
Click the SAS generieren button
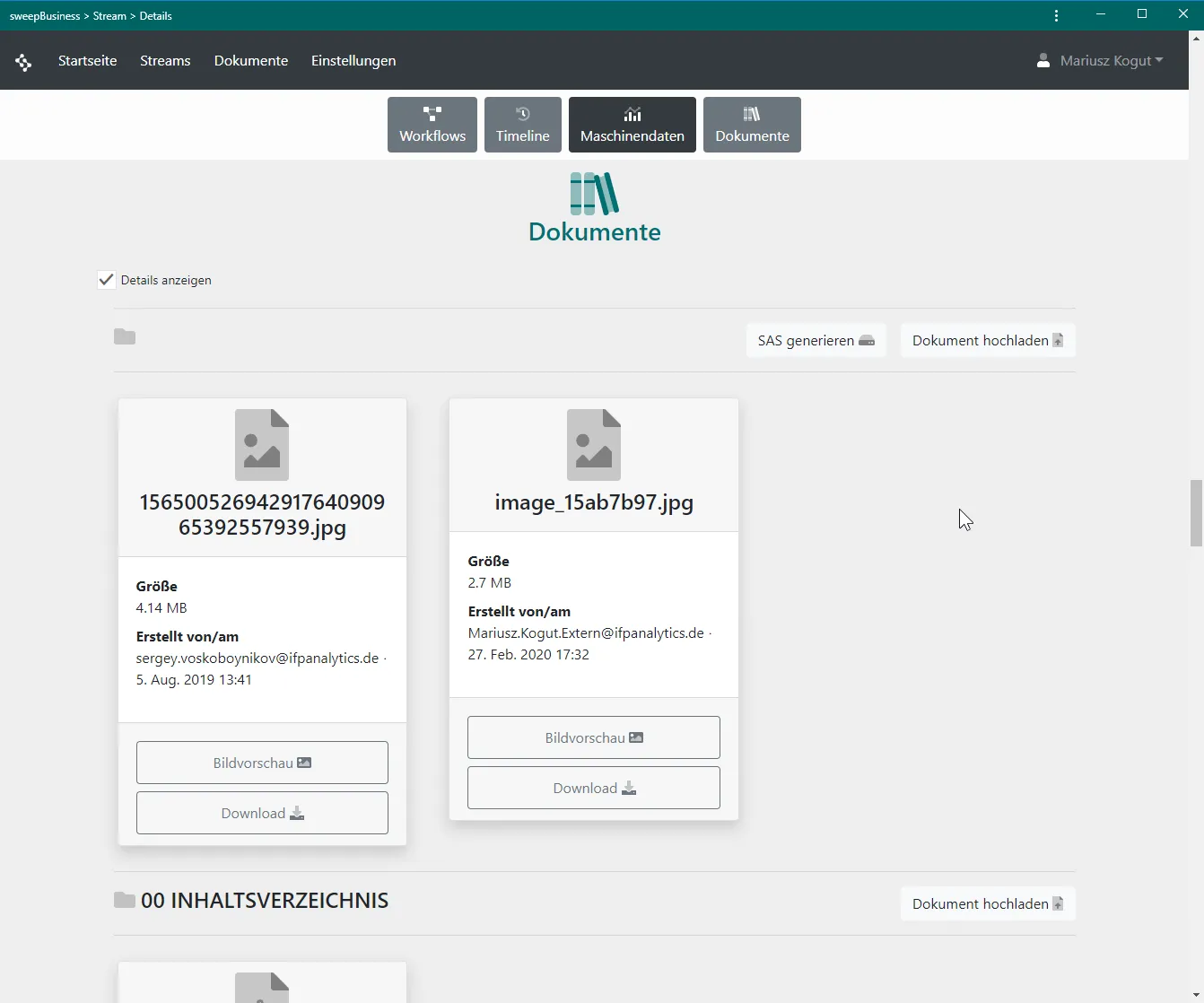tap(816, 341)
